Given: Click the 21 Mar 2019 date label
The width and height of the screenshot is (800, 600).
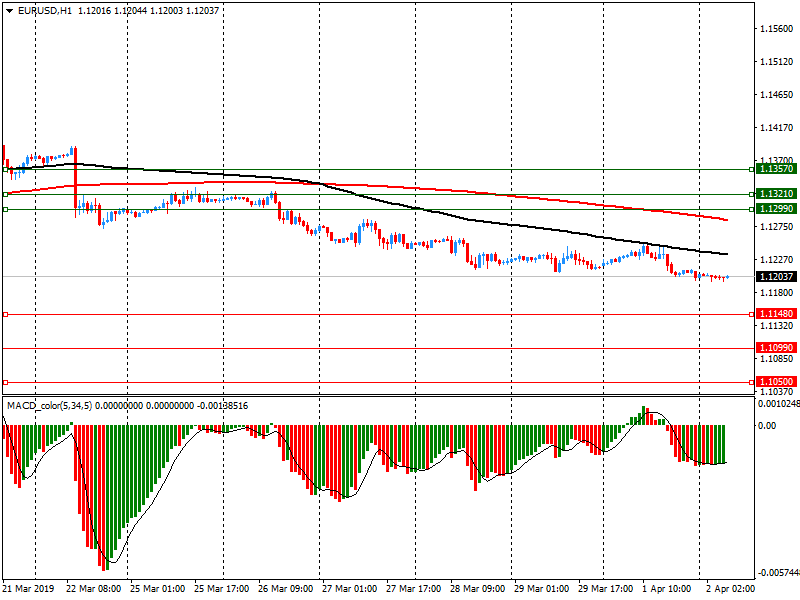Looking at the screenshot, I should pyautogui.click(x=30, y=590).
